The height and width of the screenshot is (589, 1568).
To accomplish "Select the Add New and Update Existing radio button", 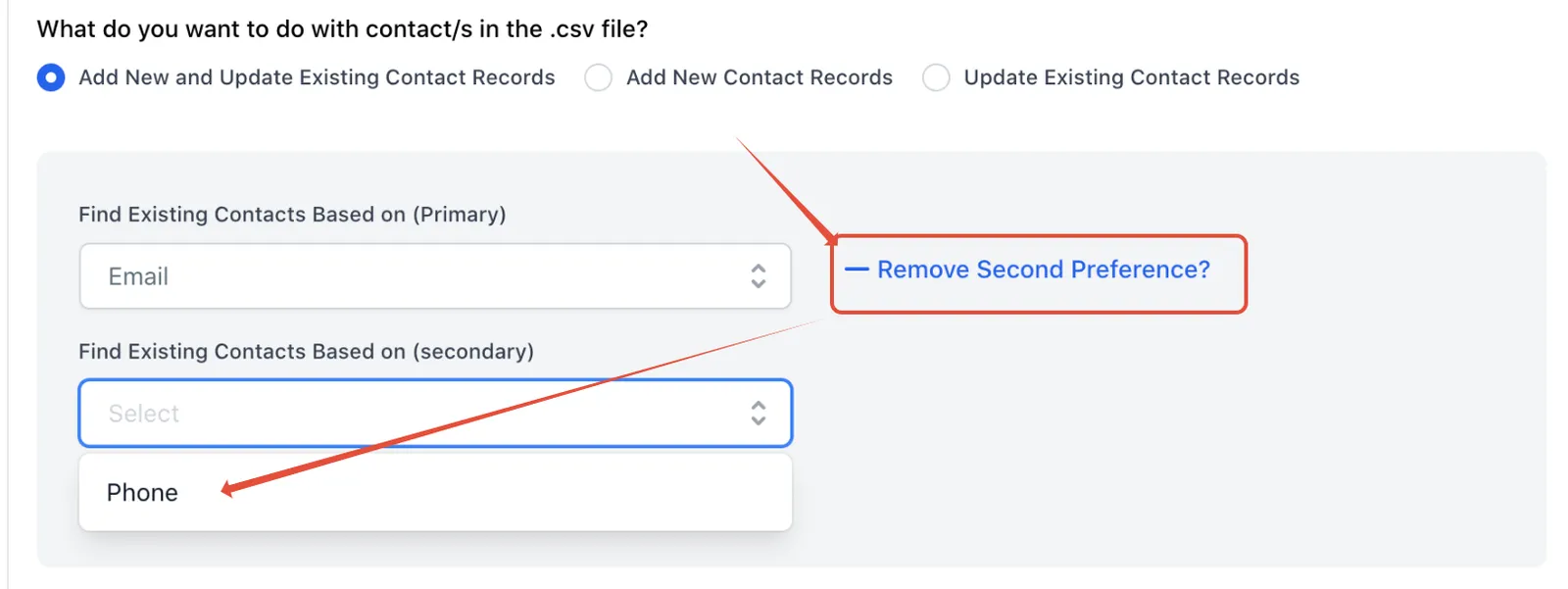I will point(51,77).
